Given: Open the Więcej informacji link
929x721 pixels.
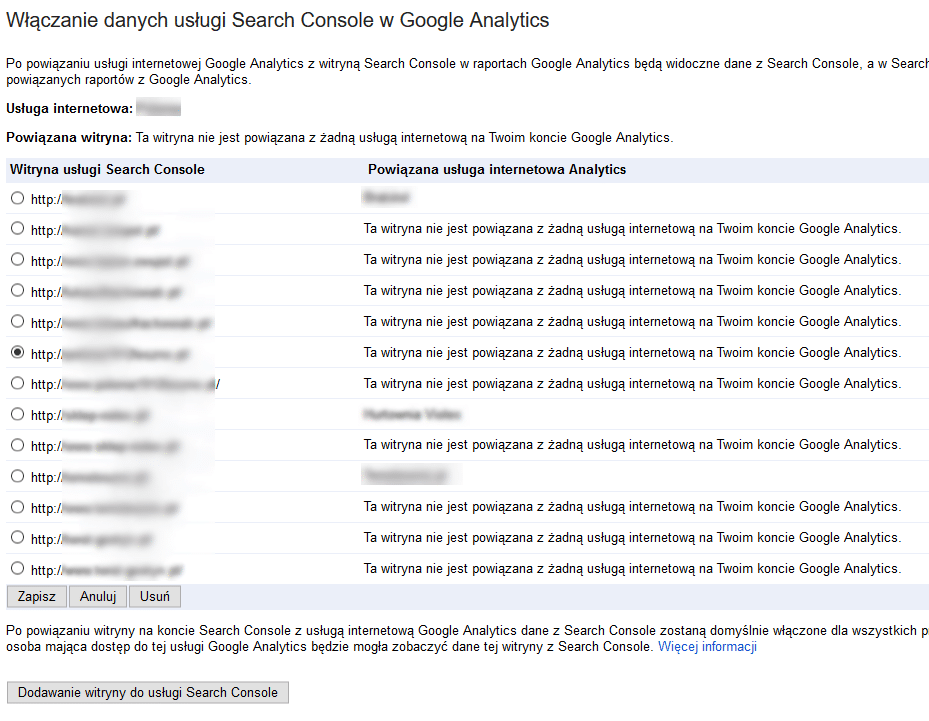Looking at the screenshot, I should pyautogui.click(x=707, y=646).
